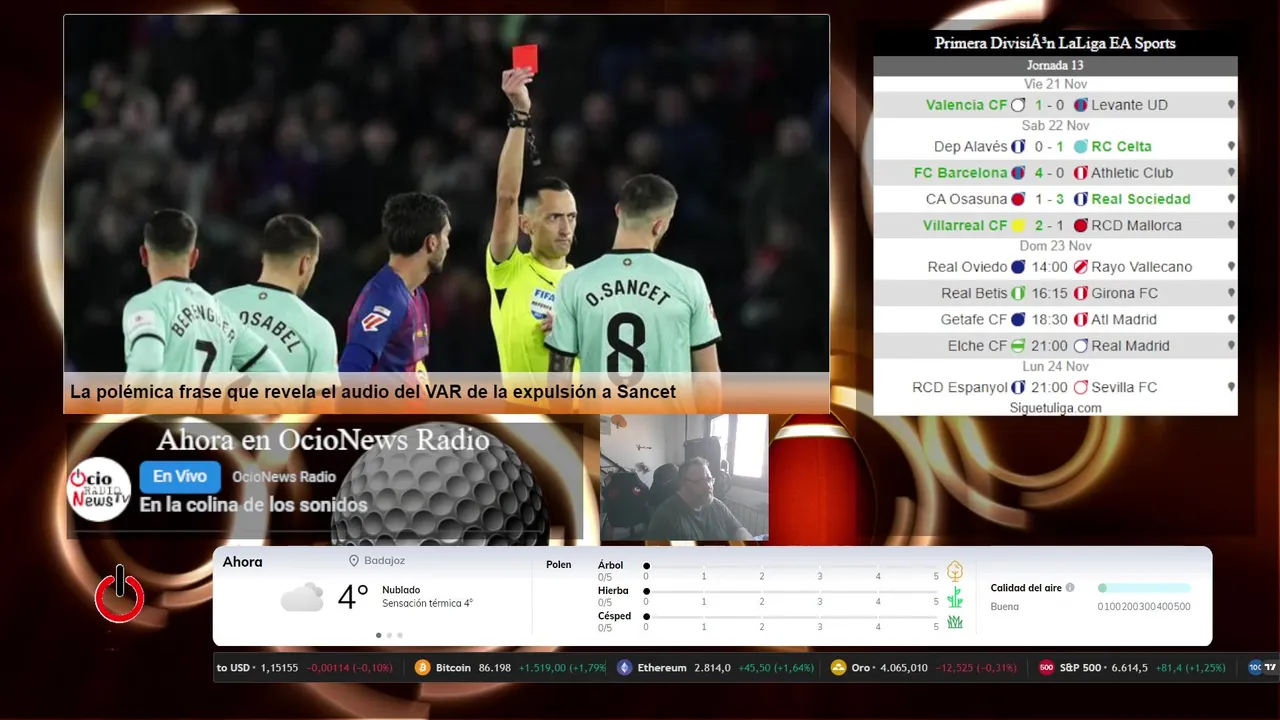Click the RC Celta light-blue badge
Viewport: 1280px width, 720px height.
point(1080,147)
